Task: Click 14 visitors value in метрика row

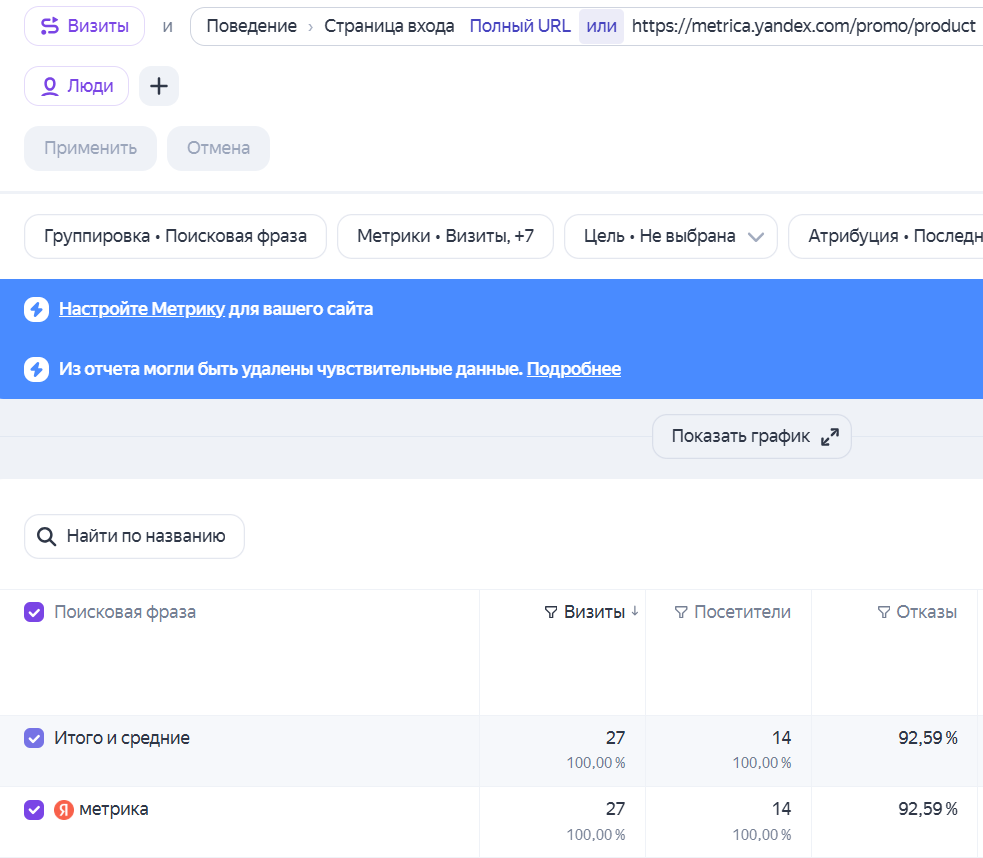Action: [x=781, y=809]
